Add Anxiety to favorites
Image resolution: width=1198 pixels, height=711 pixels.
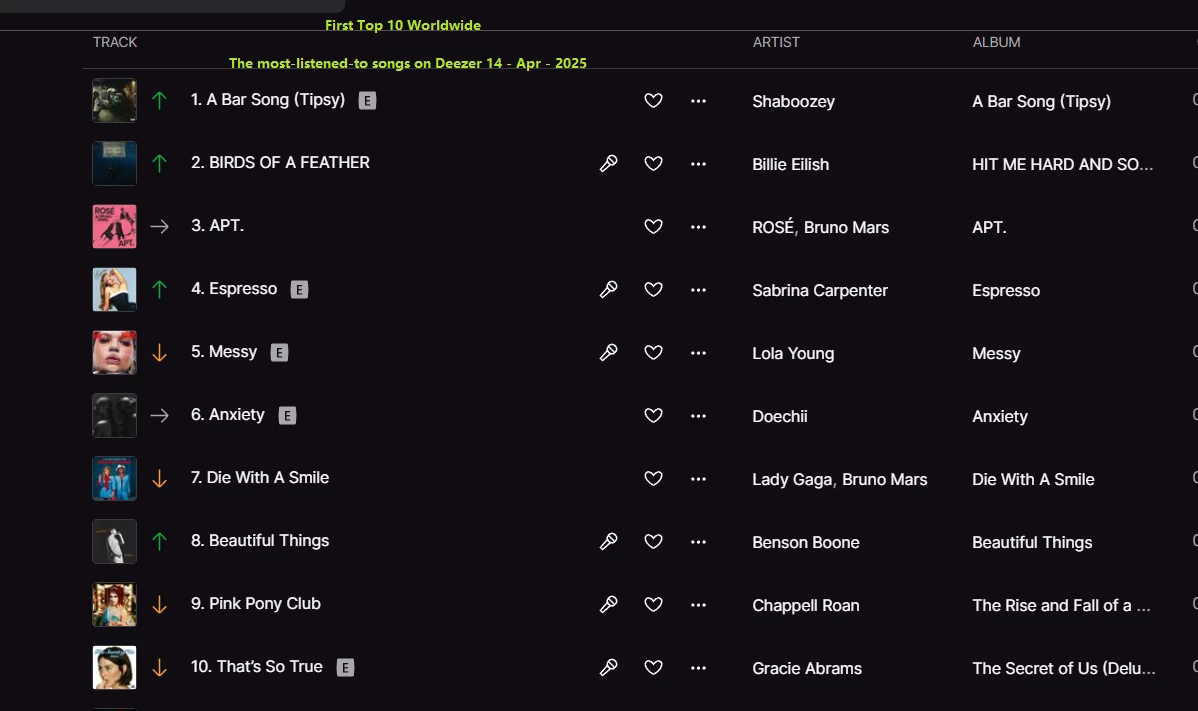[x=653, y=415]
